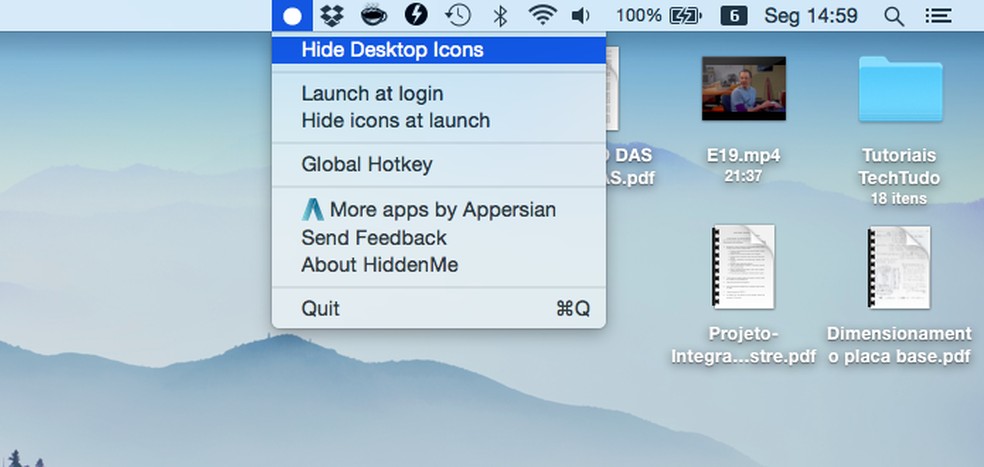The height and width of the screenshot is (467, 984).
Task: Open Spotlight search magnifier
Action: tap(894, 16)
